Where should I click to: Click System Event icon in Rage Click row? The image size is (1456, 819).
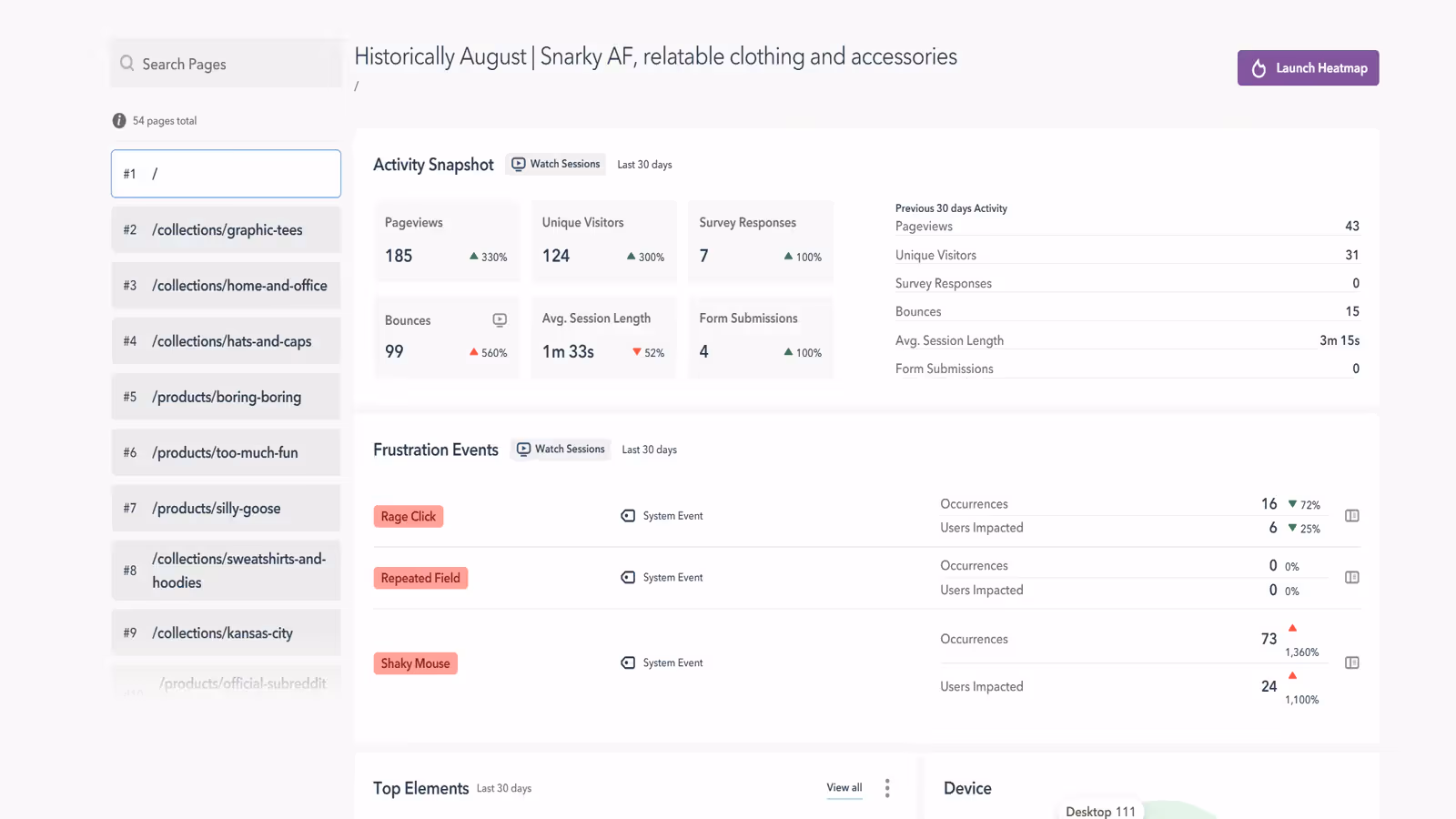(x=628, y=516)
